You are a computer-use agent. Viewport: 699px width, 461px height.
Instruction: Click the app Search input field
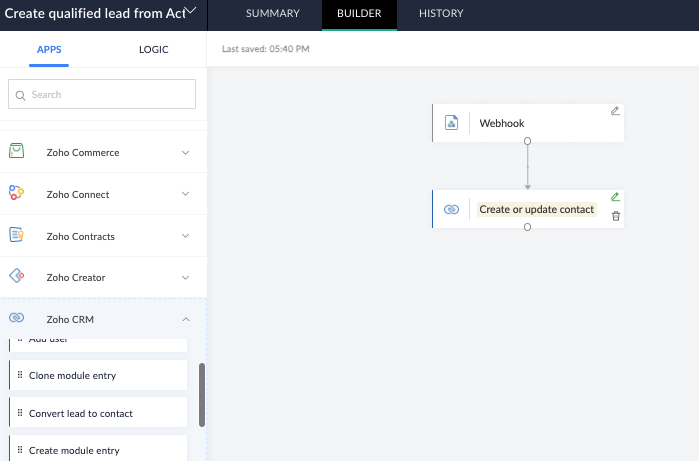click(x=102, y=94)
